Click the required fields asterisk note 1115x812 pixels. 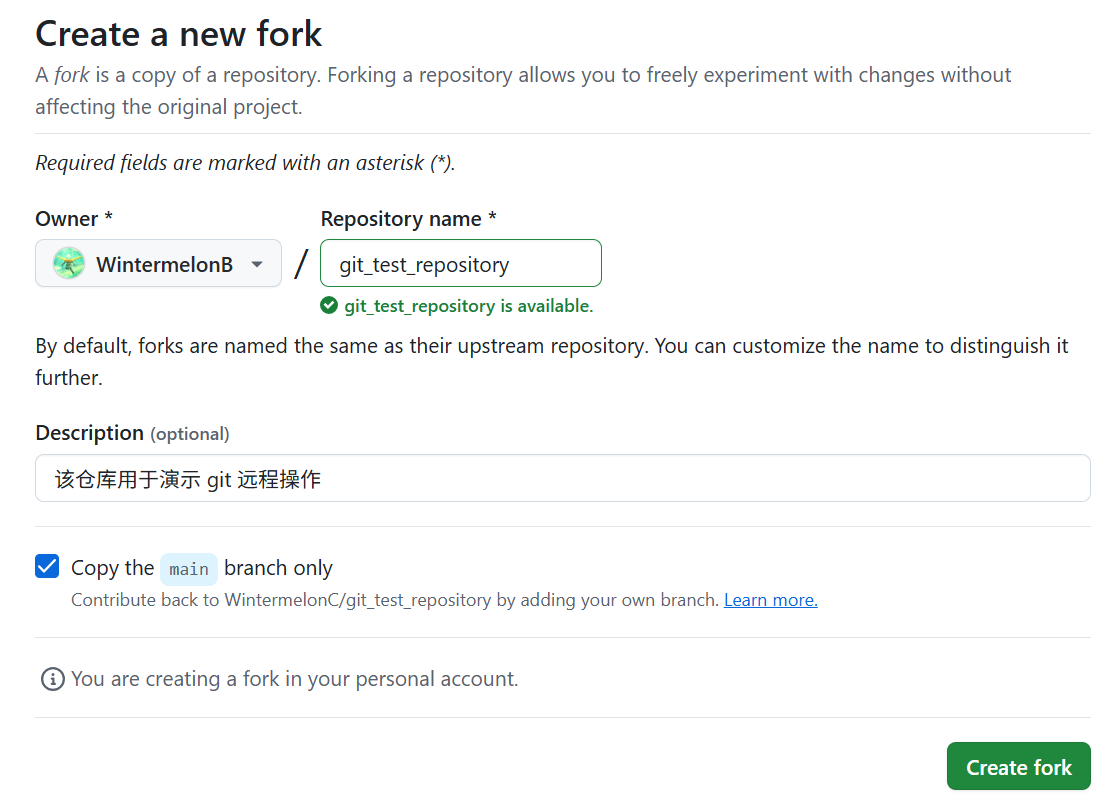click(x=245, y=162)
